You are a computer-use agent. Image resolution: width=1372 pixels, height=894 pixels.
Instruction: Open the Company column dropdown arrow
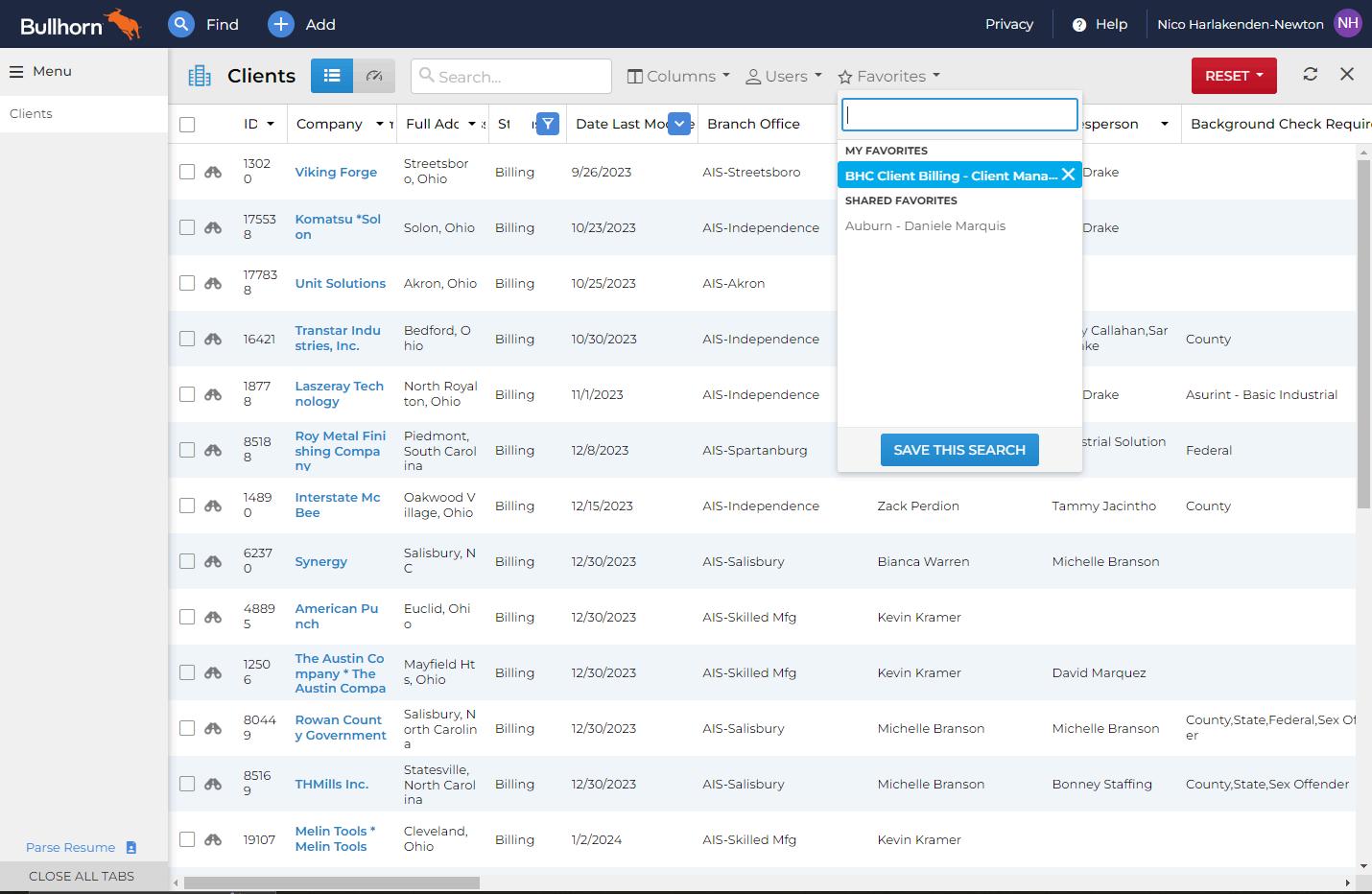click(x=380, y=124)
